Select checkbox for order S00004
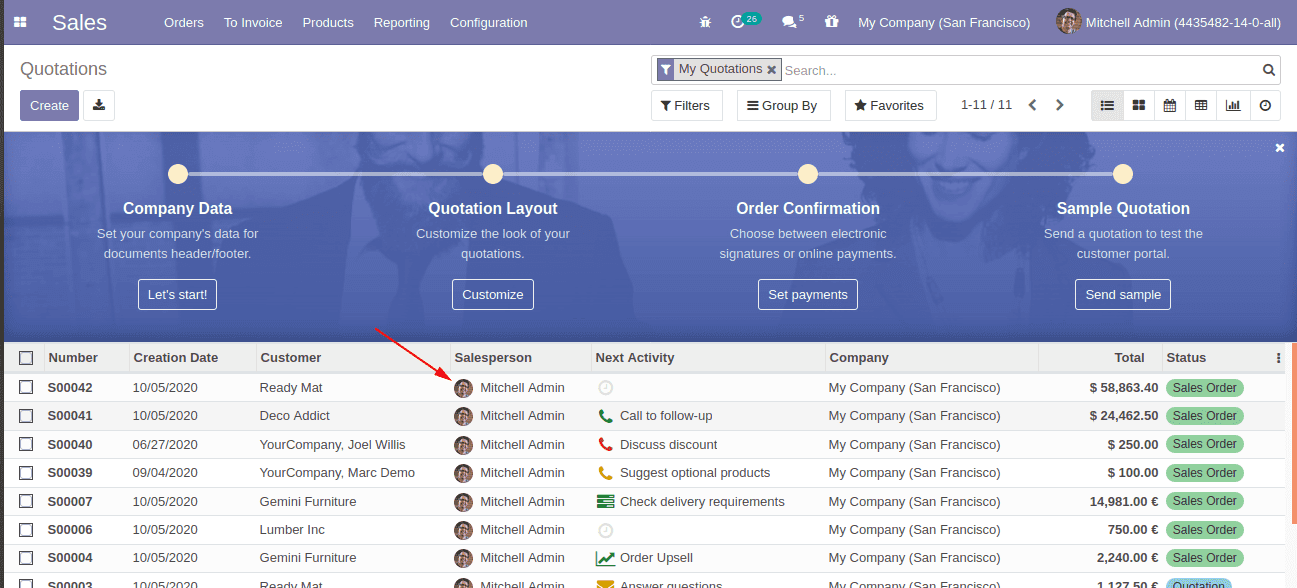Viewport: 1297px width, 588px height. point(26,558)
